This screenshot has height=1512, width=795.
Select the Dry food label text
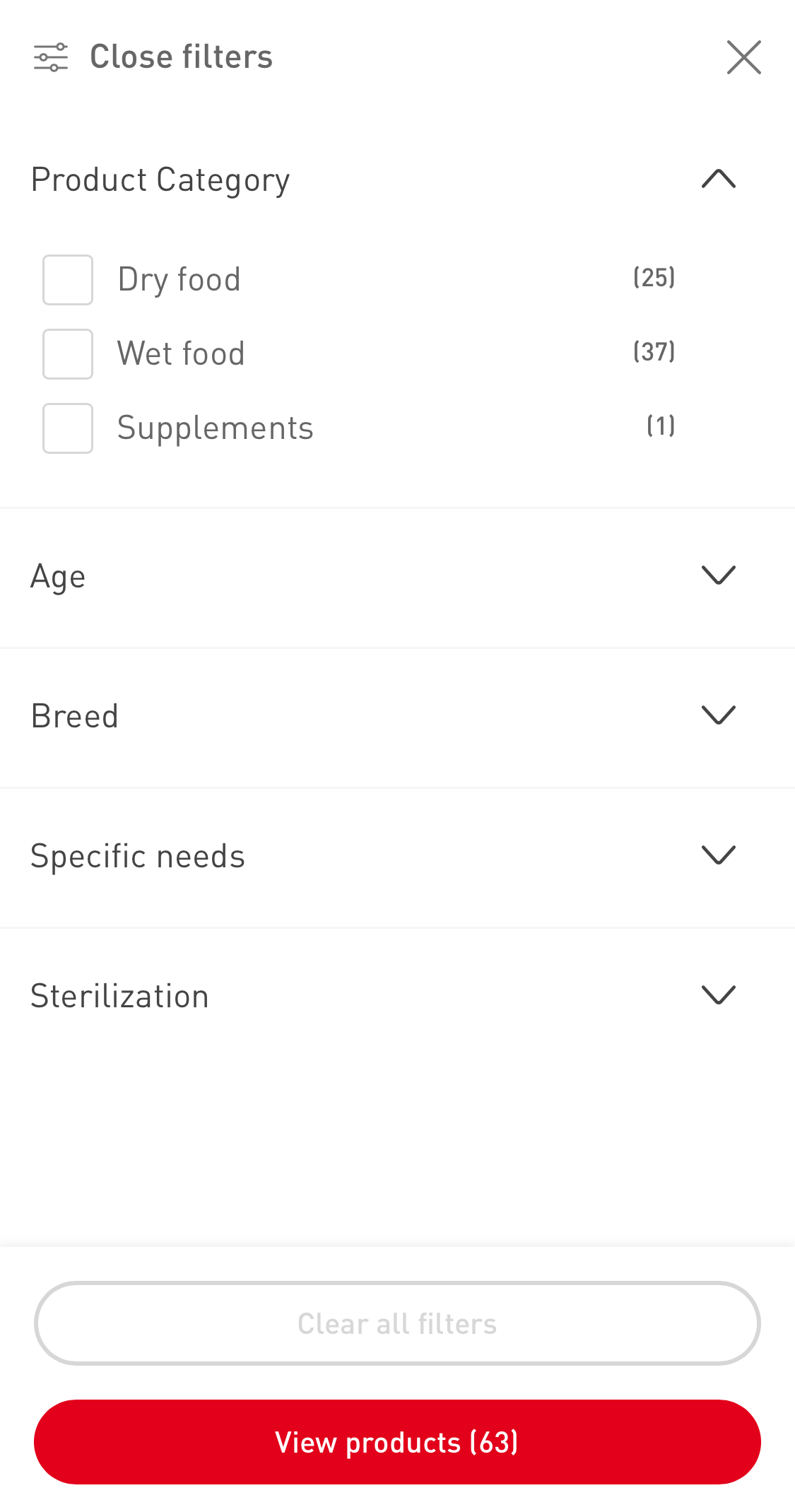pos(179,279)
